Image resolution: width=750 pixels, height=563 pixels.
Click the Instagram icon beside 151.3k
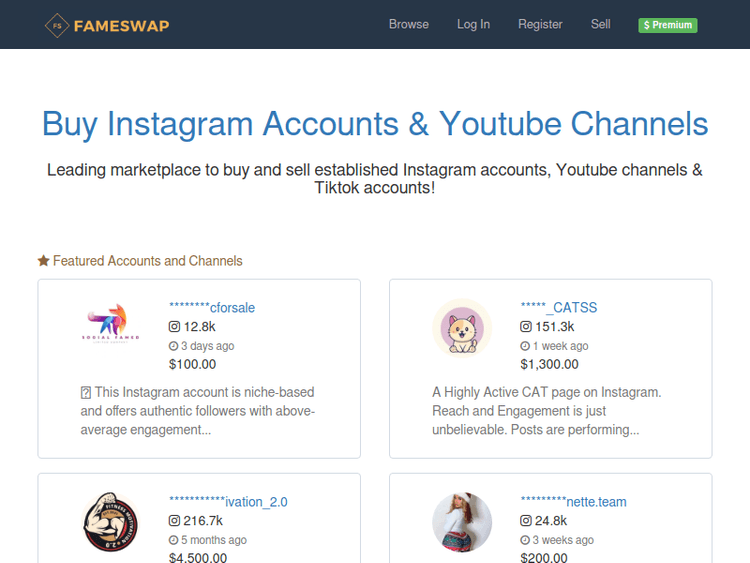click(x=526, y=327)
